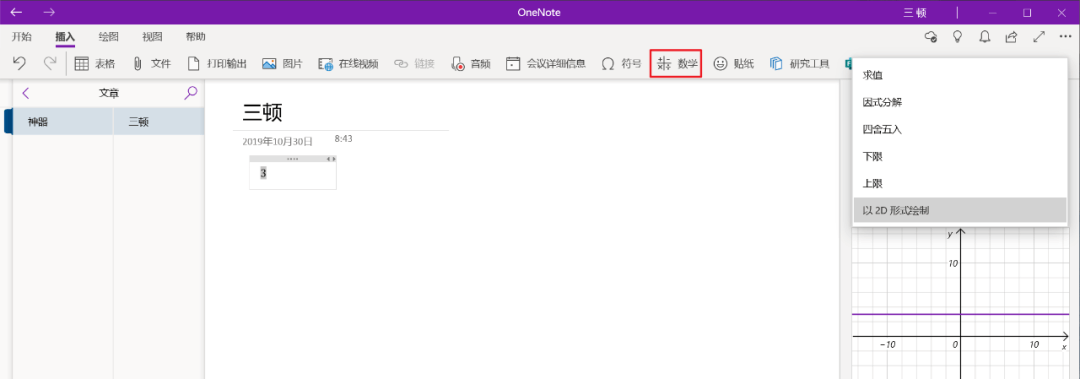This screenshot has width=1080, height=379.
Task: Switch to the 开始 tab
Action: coord(21,37)
